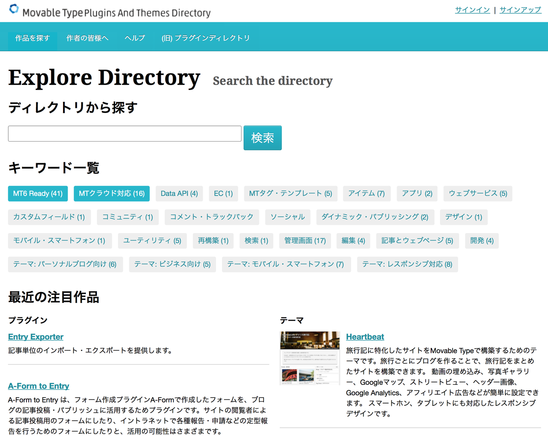The height and width of the screenshot is (436, 548).
Task: Choose the デザイン (1) keyword tag
Action: click(463, 217)
